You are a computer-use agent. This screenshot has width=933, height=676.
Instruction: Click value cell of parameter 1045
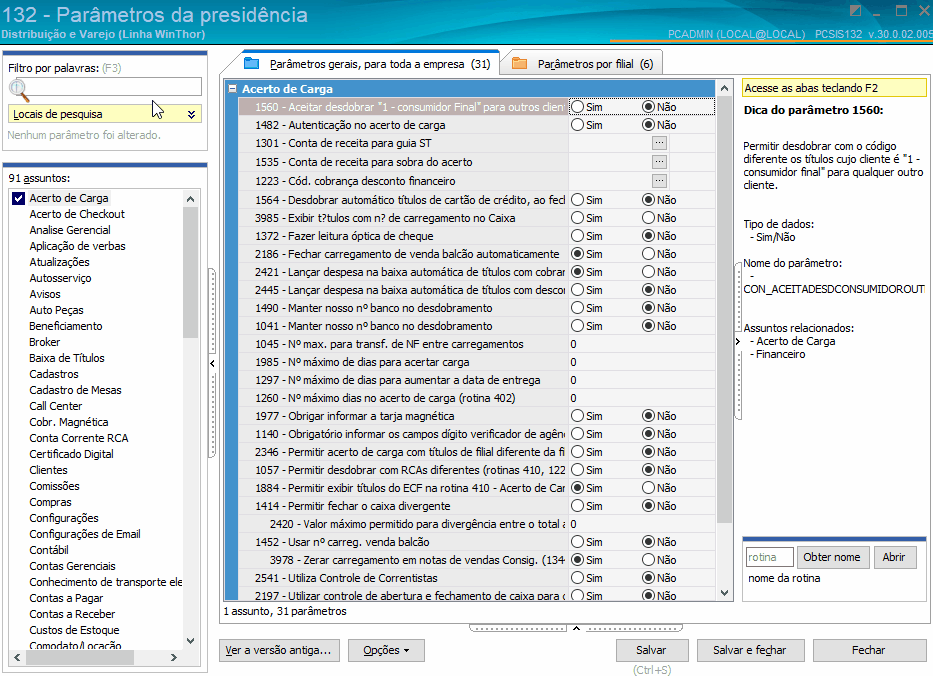(641, 344)
